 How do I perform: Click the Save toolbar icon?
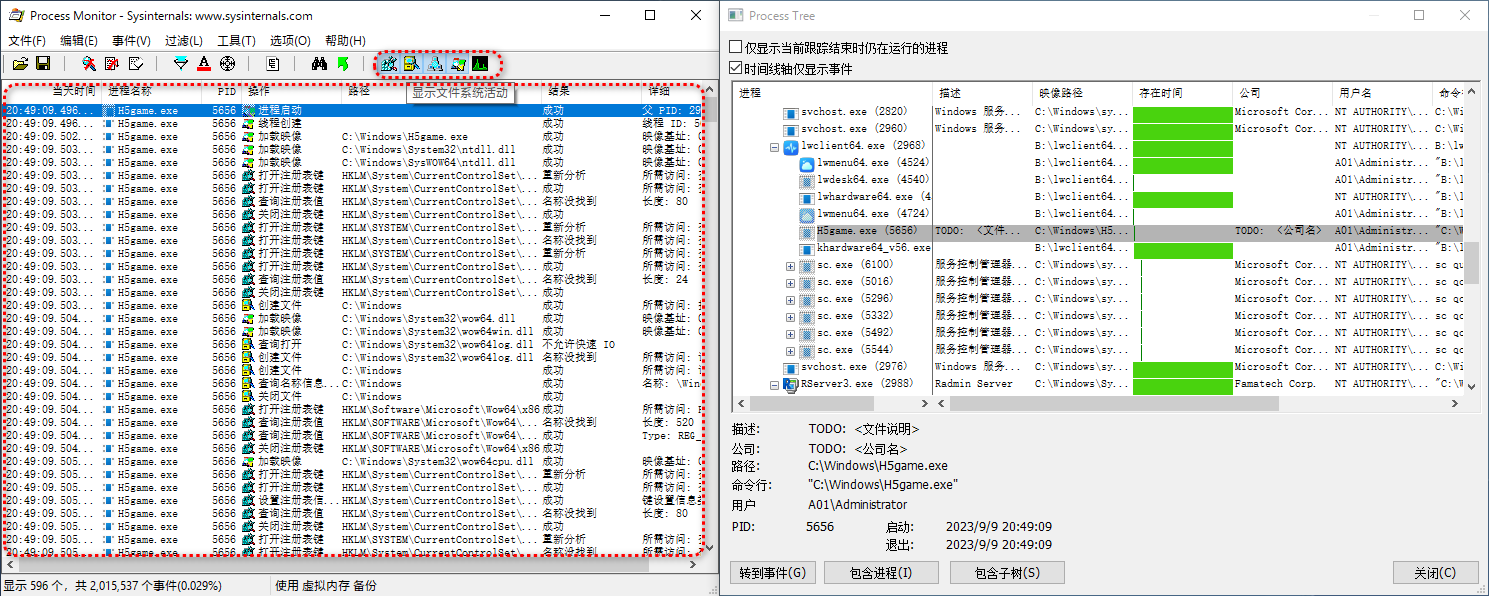(43, 64)
